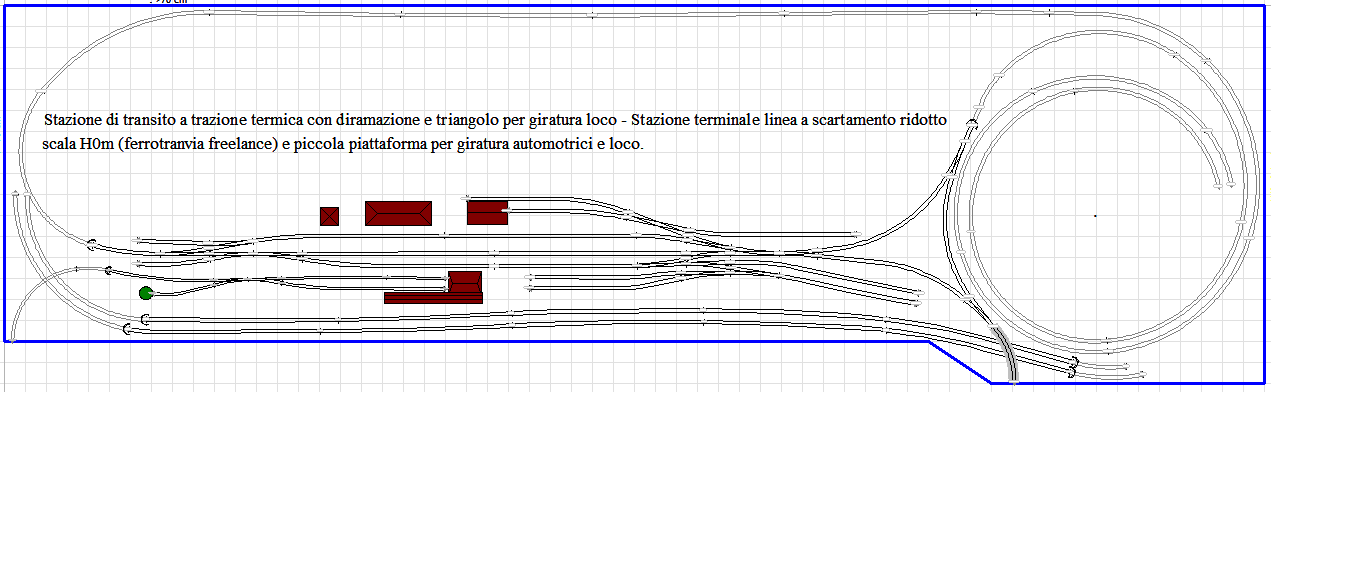Screen dimensions: 1360x576
Task: Select the lower station building with platform
Action: (463, 281)
